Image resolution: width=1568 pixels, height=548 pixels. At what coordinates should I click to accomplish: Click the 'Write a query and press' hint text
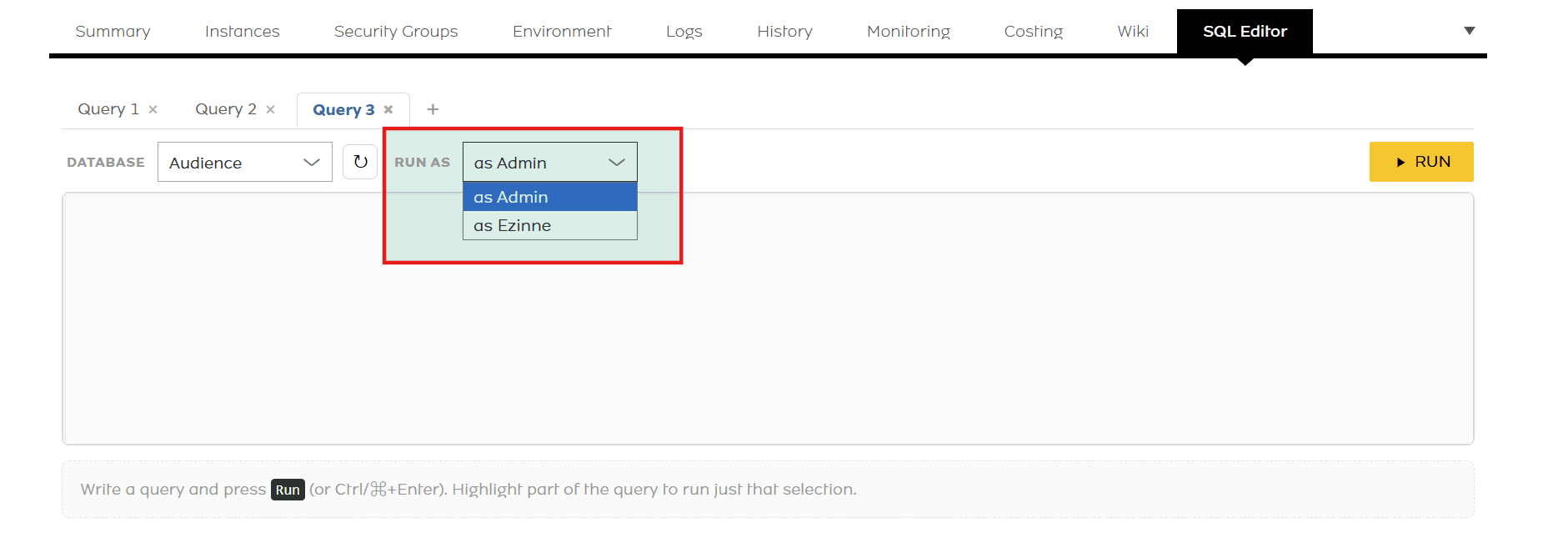pos(173,490)
